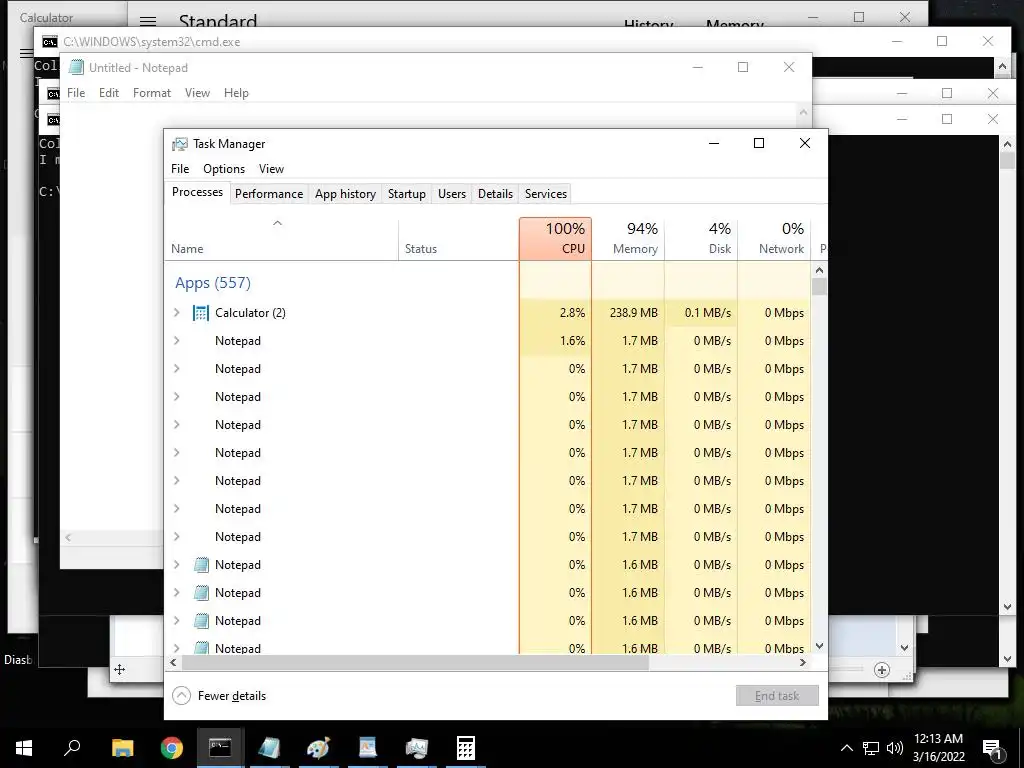
Task: Switch to Users tab
Action: (x=452, y=194)
